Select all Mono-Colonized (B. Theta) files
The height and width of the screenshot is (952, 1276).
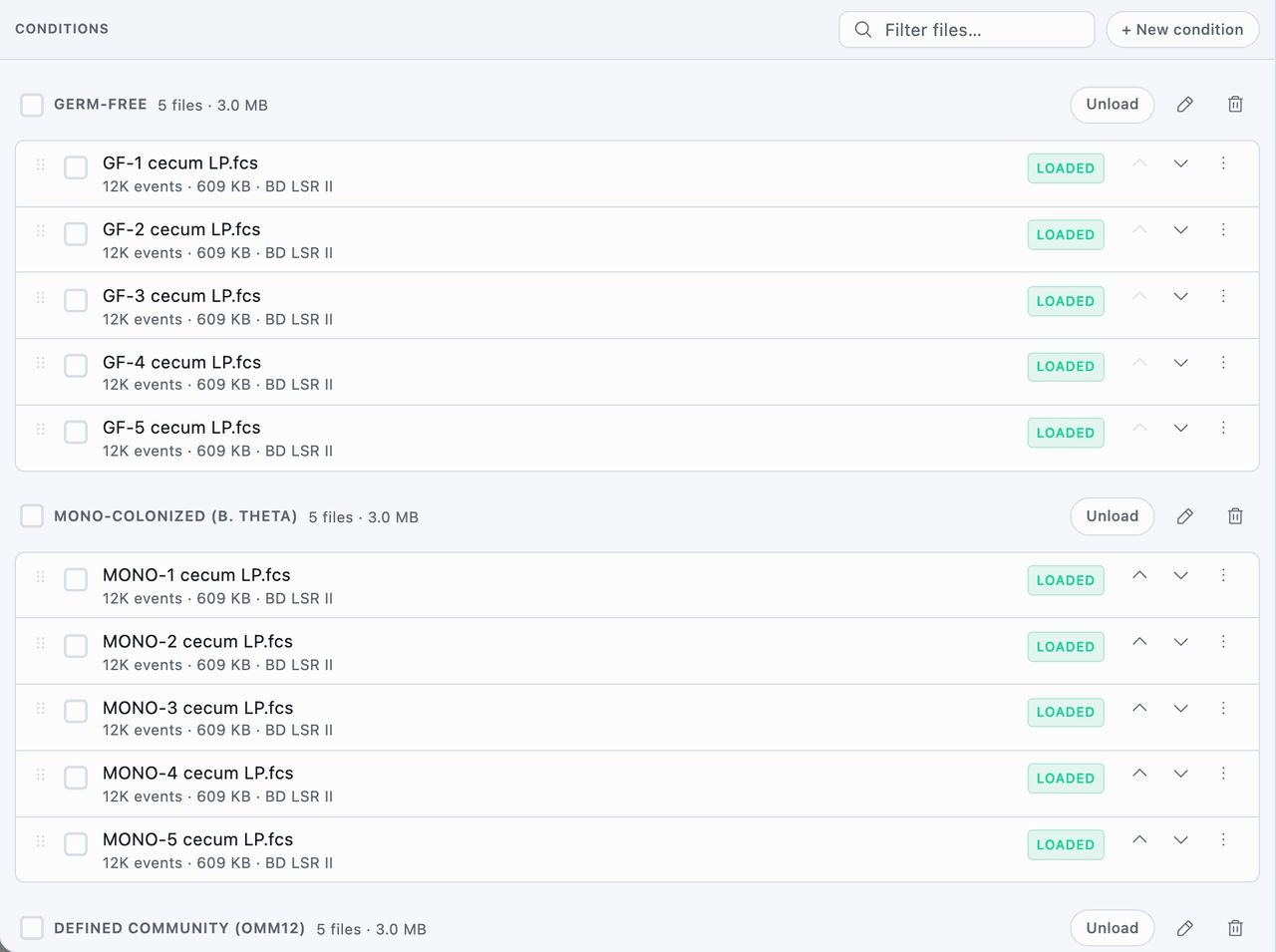tap(32, 516)
